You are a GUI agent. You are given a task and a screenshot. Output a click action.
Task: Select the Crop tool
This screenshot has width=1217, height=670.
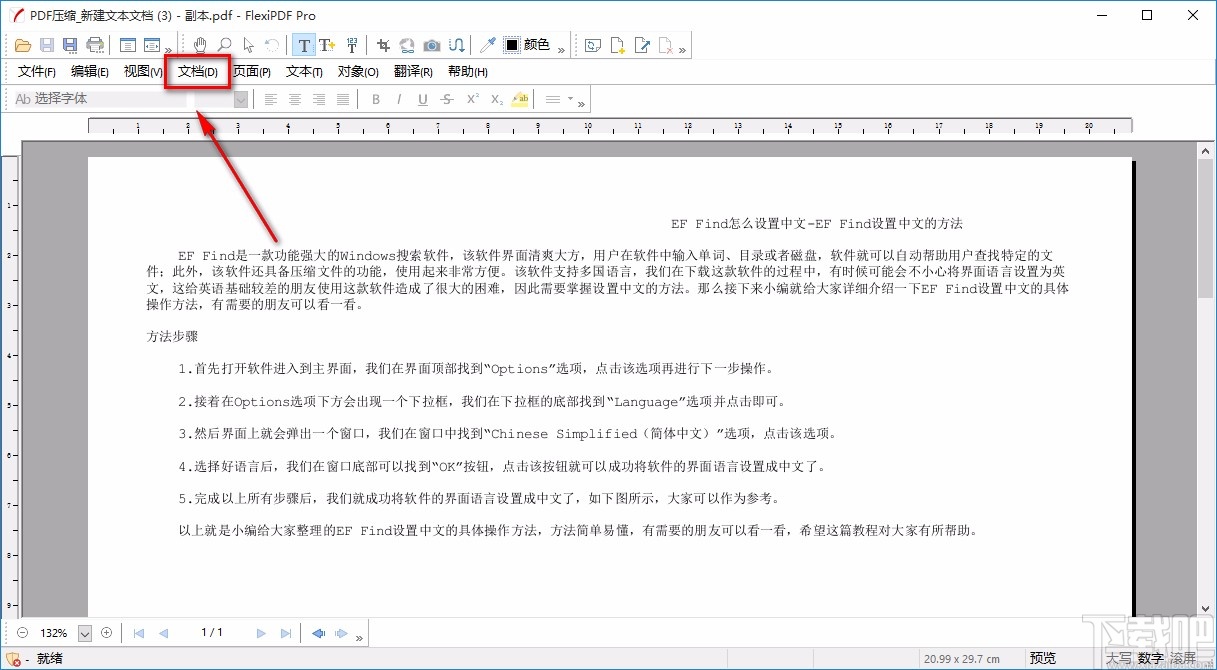click(383, 45)
